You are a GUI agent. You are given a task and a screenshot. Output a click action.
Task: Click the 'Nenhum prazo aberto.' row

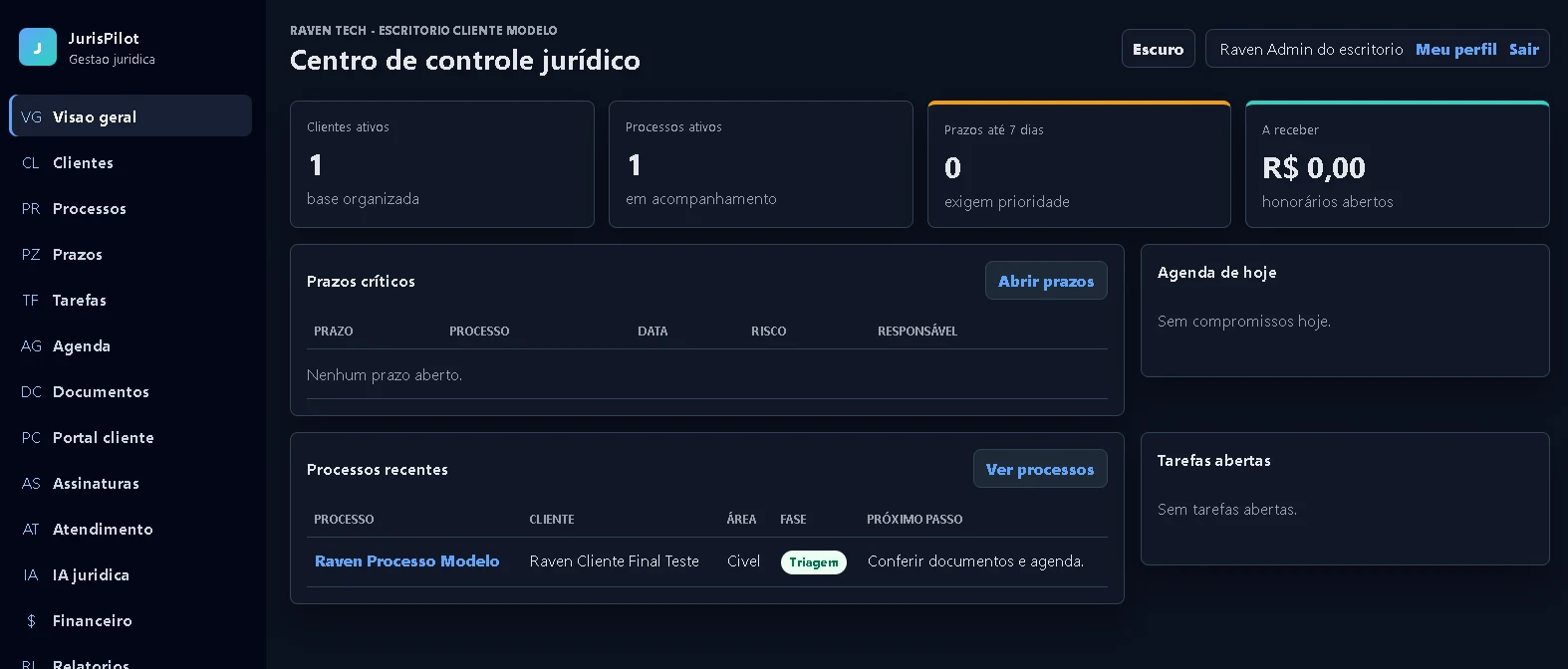coord(707,374)
